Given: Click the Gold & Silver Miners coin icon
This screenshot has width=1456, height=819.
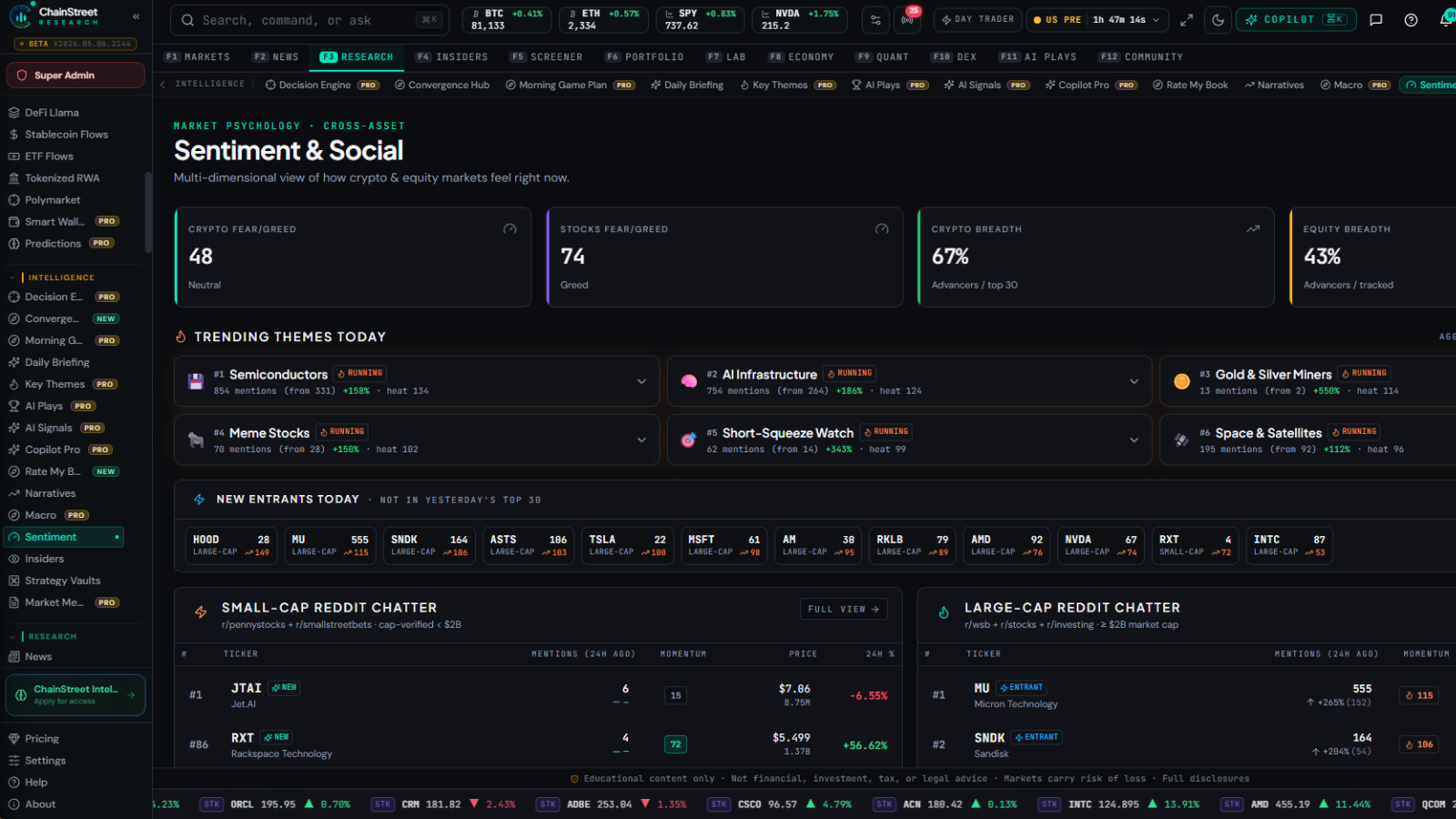Looking at the screenshot, I should 1181,381.
